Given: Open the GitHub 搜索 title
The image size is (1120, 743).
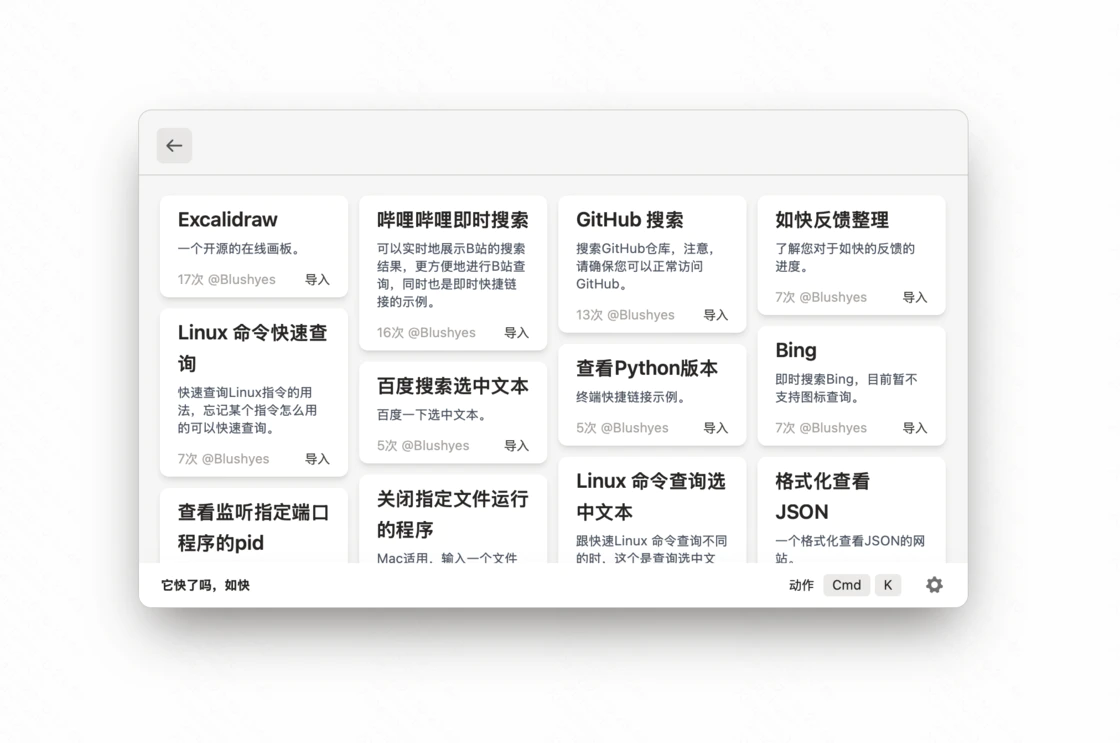Looking at the screenshot, I should pos(629,219).
